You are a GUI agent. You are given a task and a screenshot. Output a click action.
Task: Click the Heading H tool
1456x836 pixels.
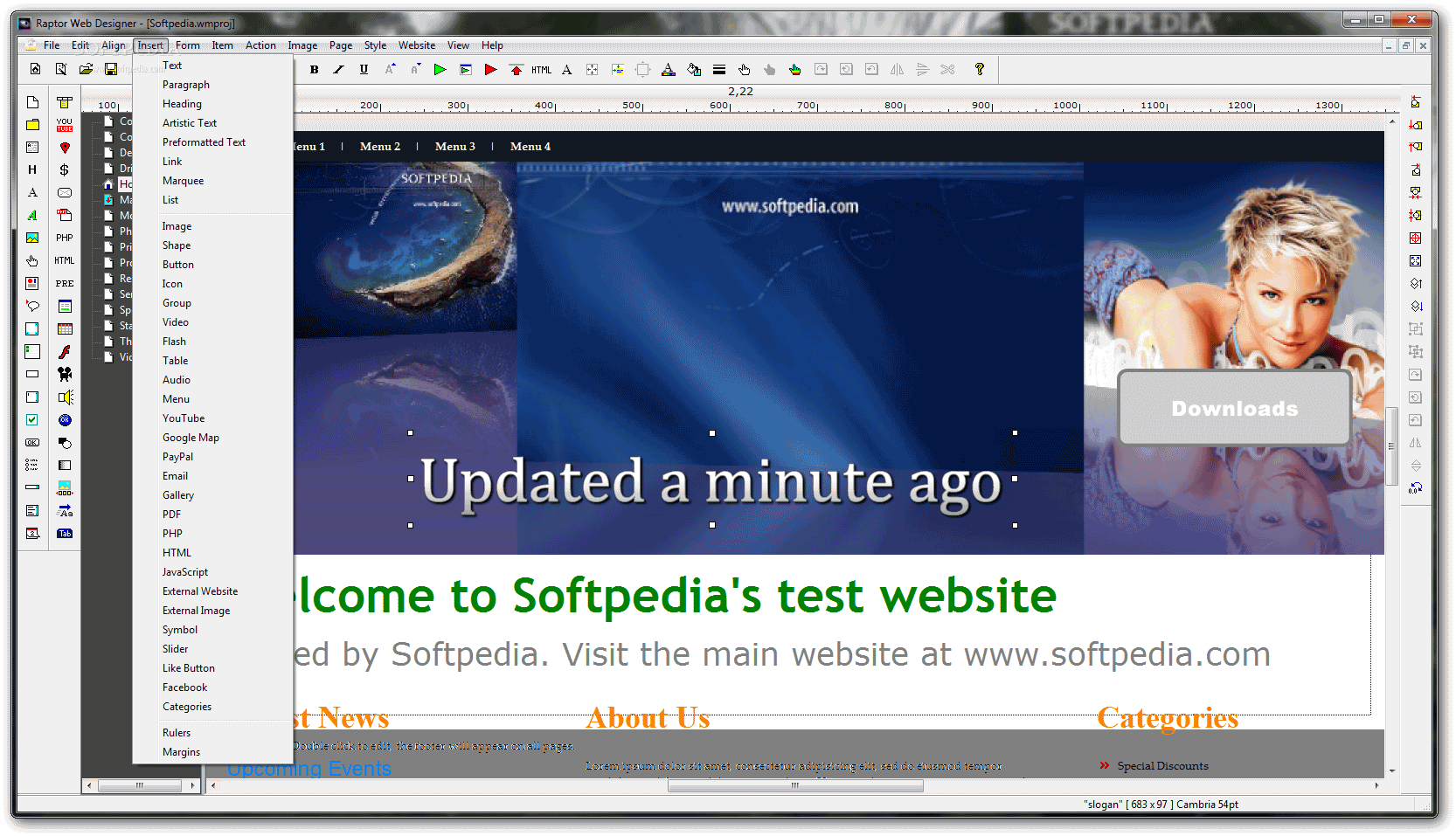coord(32,170)
